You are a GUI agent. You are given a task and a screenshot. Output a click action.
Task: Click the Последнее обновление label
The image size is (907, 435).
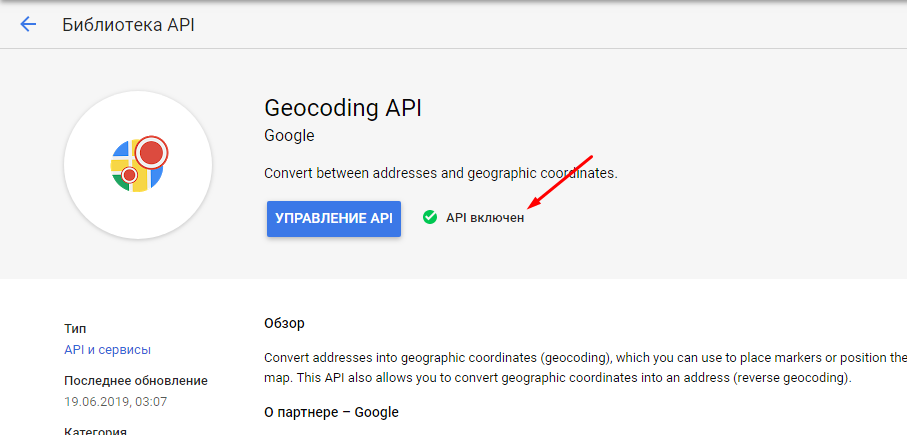point(136,381)
